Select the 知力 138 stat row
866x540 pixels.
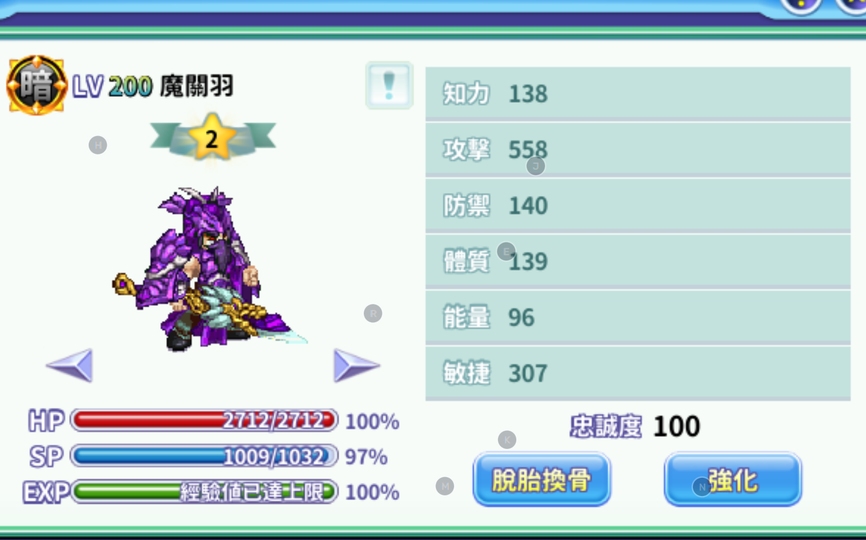[x=638, y=93]
